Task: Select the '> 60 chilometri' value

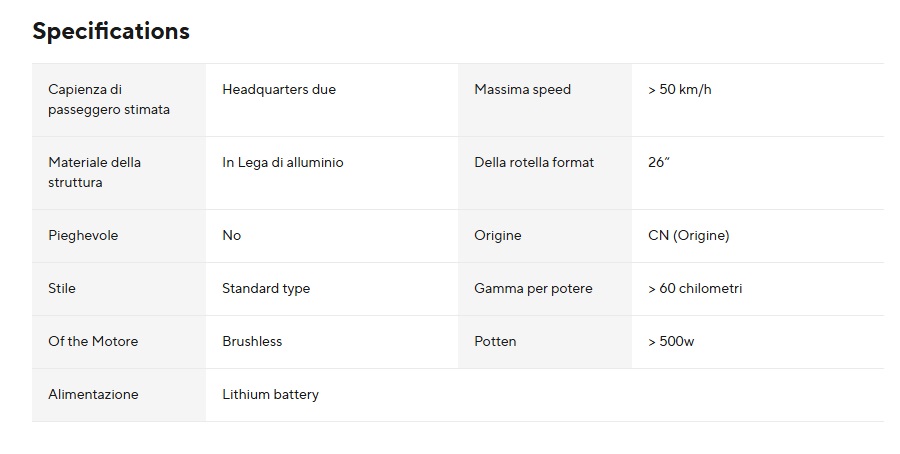Action: [x=695, y=288]
